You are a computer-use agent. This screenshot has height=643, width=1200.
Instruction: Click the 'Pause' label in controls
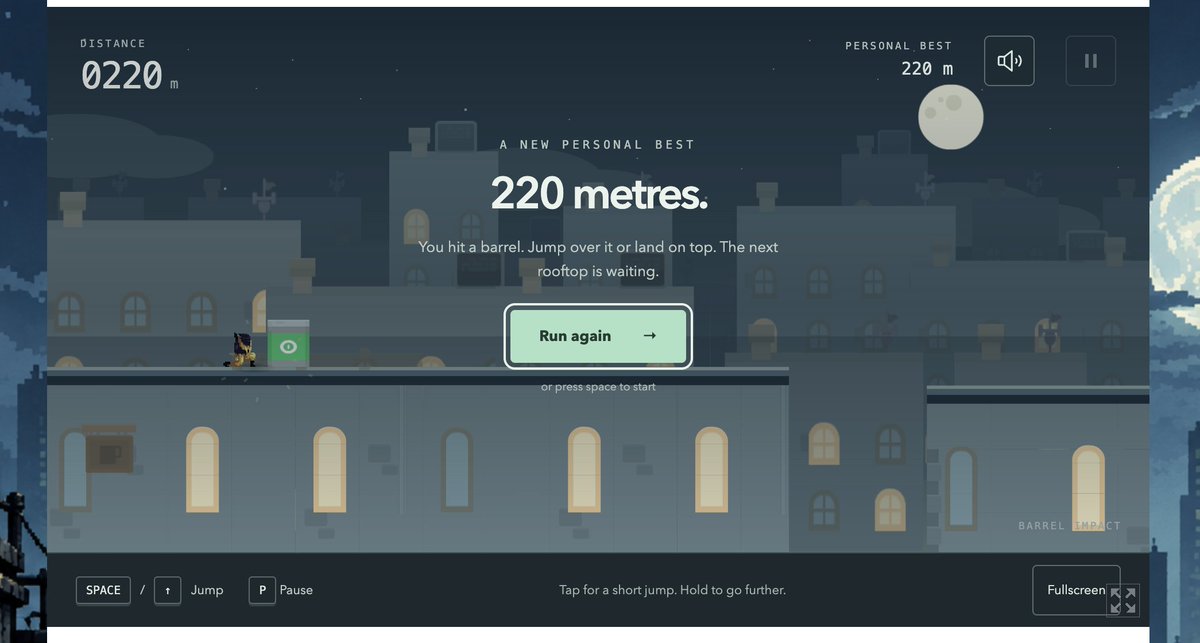coord(296,590)
